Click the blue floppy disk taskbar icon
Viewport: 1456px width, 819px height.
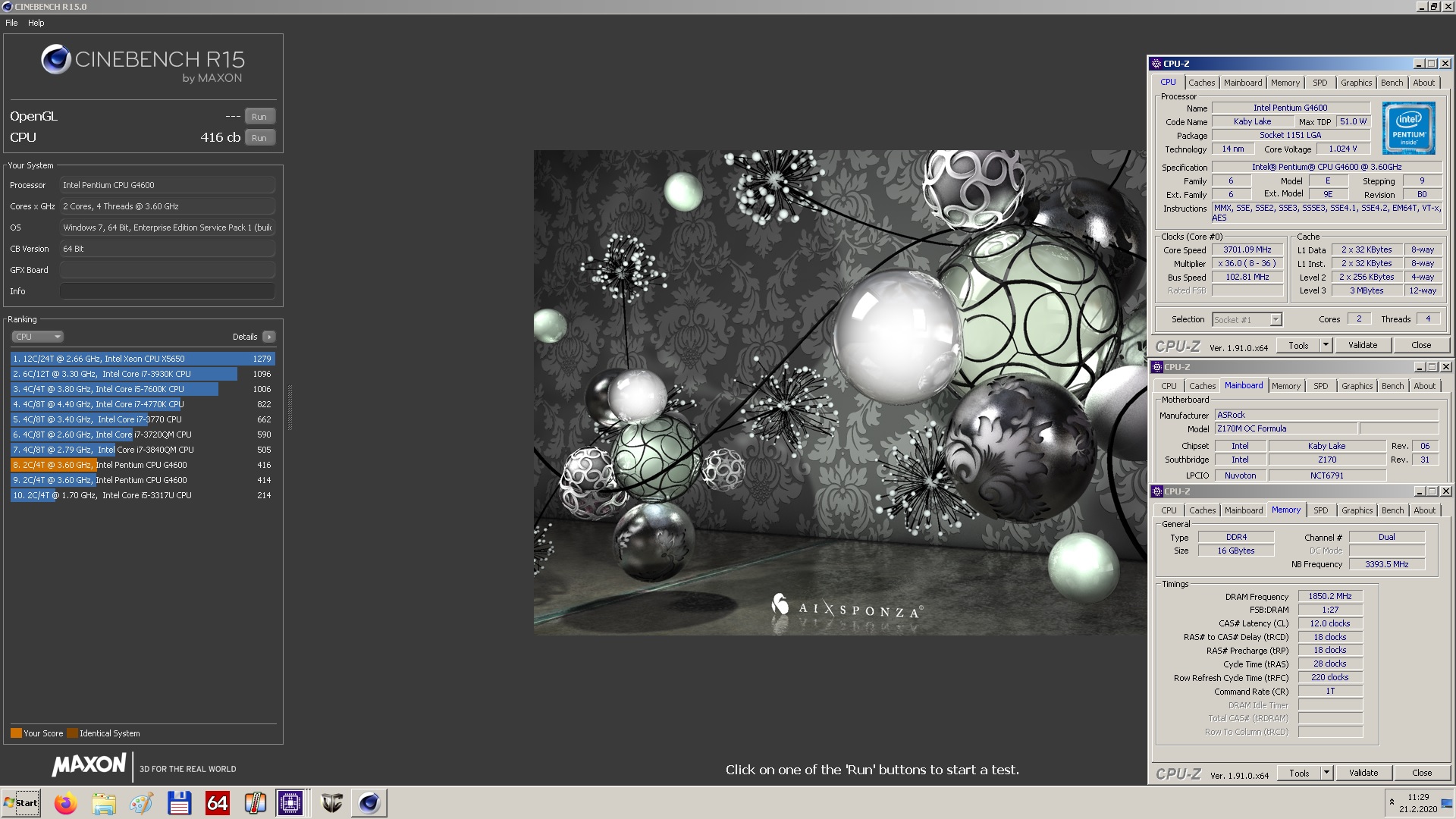click(x=180, y=803)
